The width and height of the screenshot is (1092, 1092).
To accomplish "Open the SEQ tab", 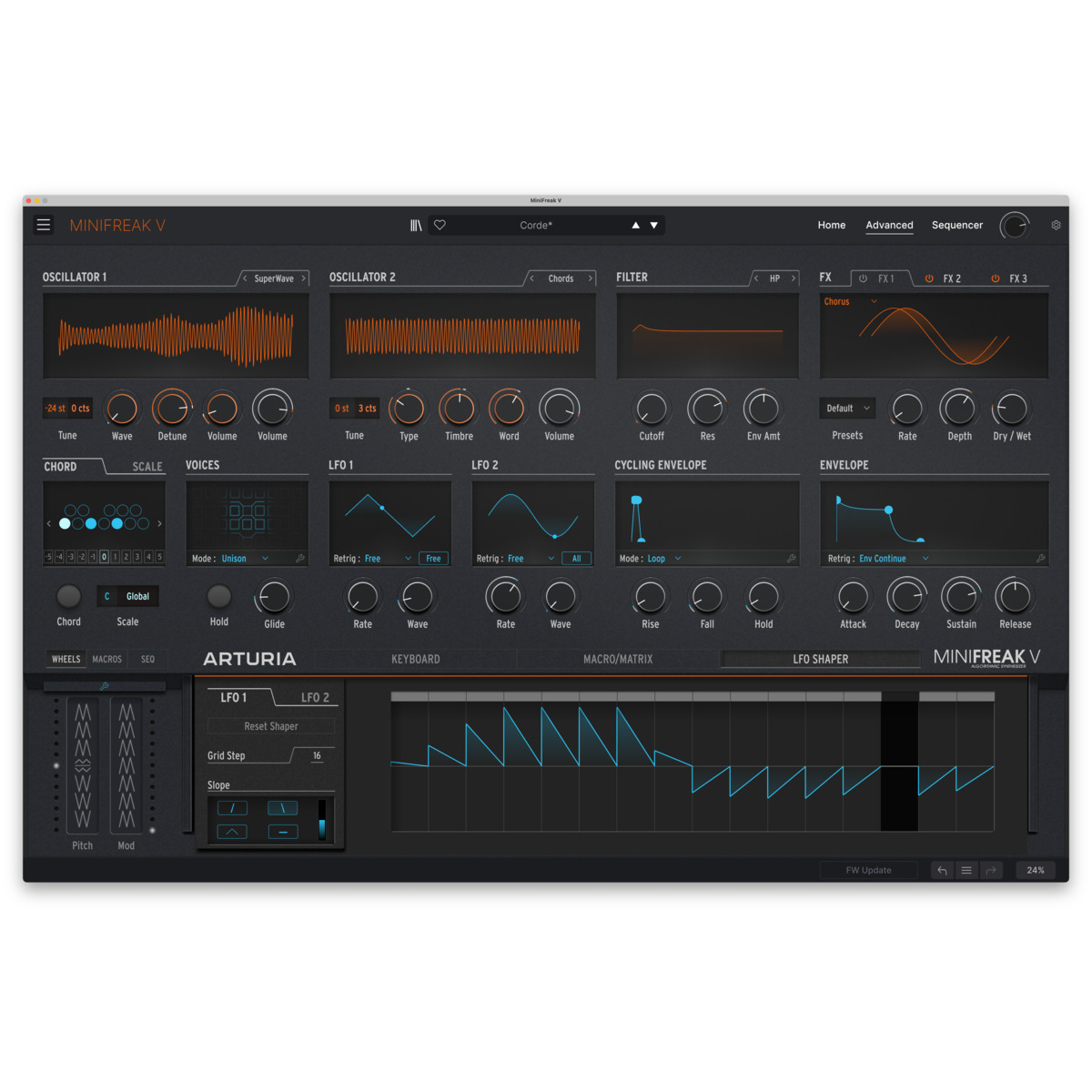I will (147, 659).
